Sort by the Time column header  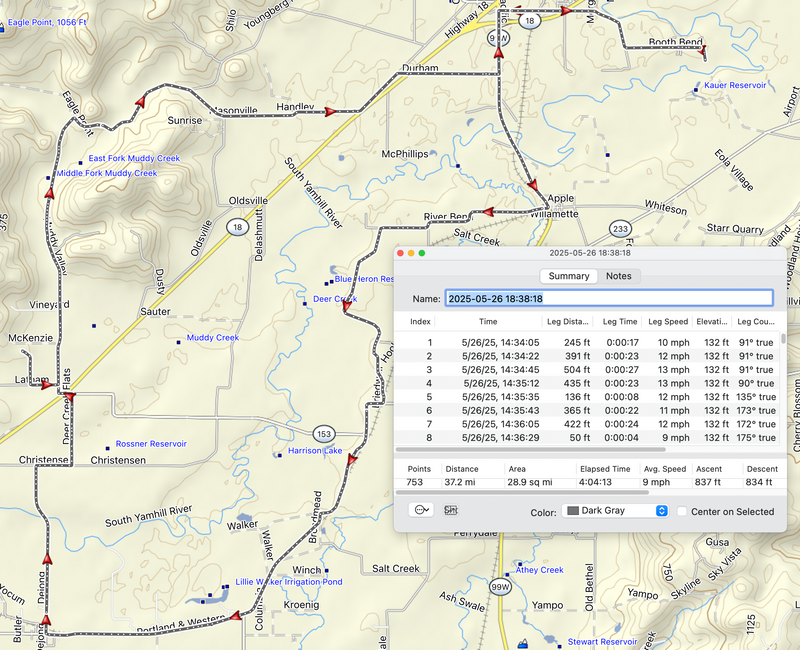point(488,321)
